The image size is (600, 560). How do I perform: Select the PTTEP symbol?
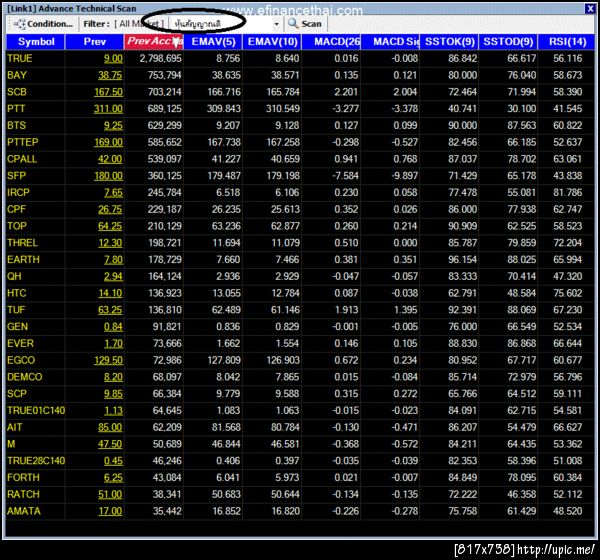pyautogui.click(x=23, y=142)
